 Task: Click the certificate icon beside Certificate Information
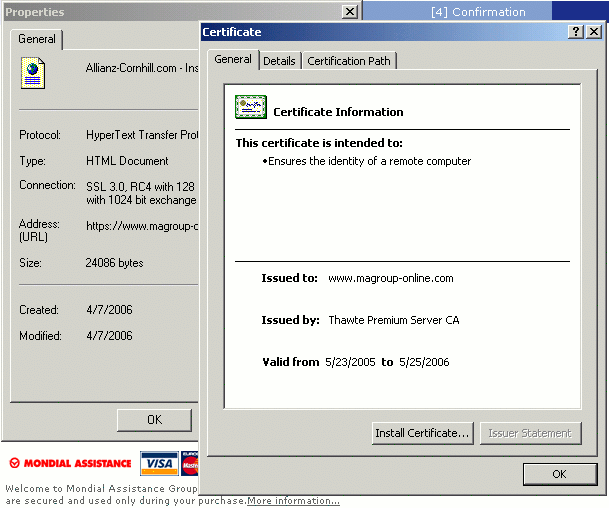tap(251, 107)
